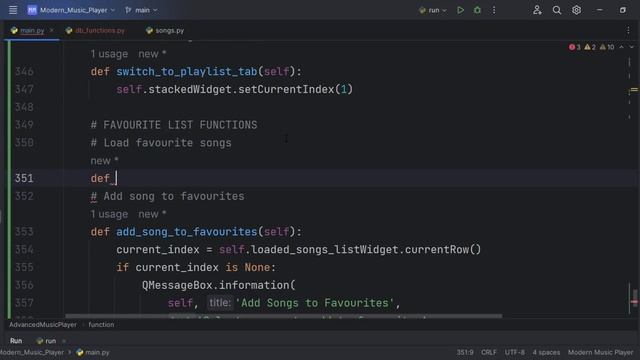Click the red errors count indicator

coord(575,47)
